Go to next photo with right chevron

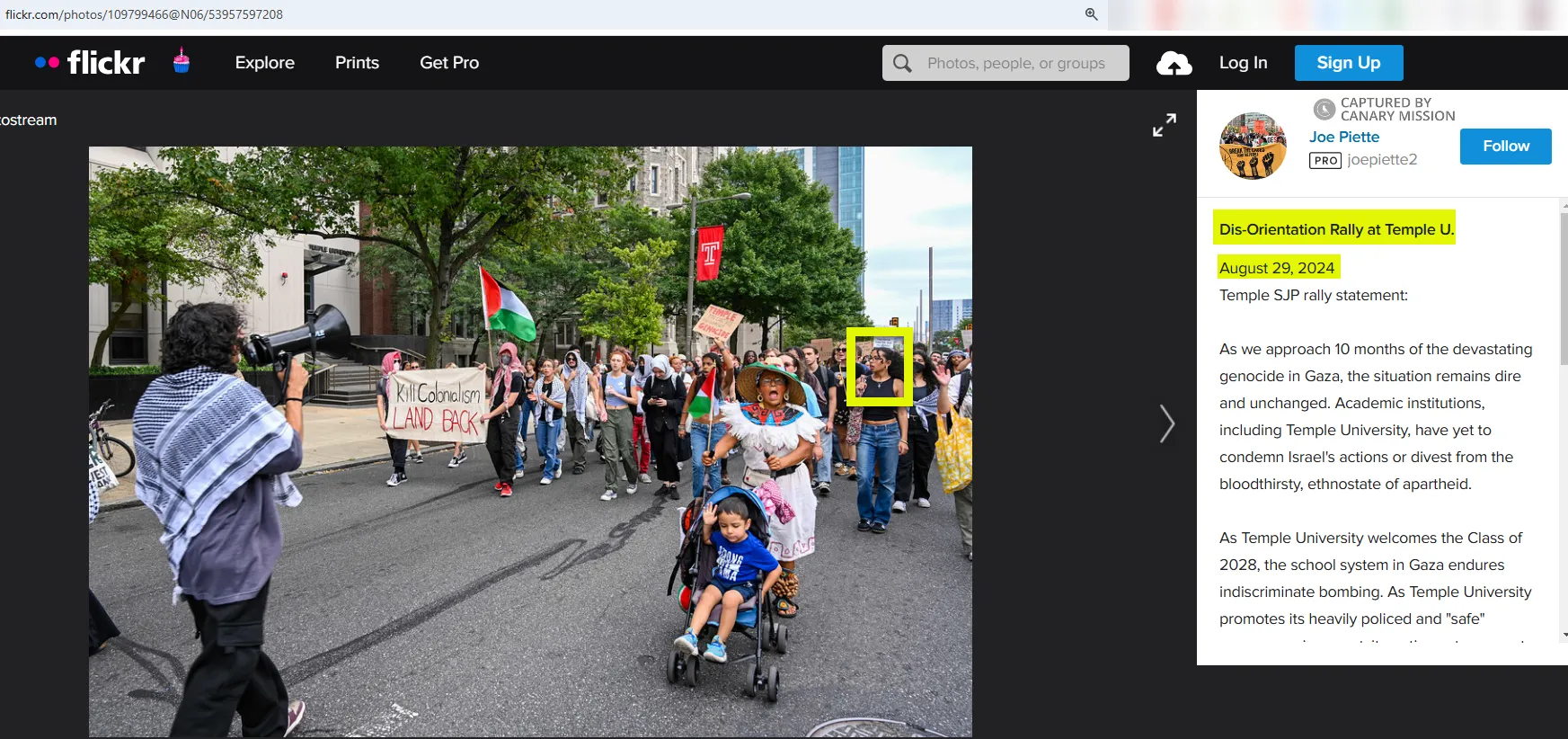coord(1166,423)
